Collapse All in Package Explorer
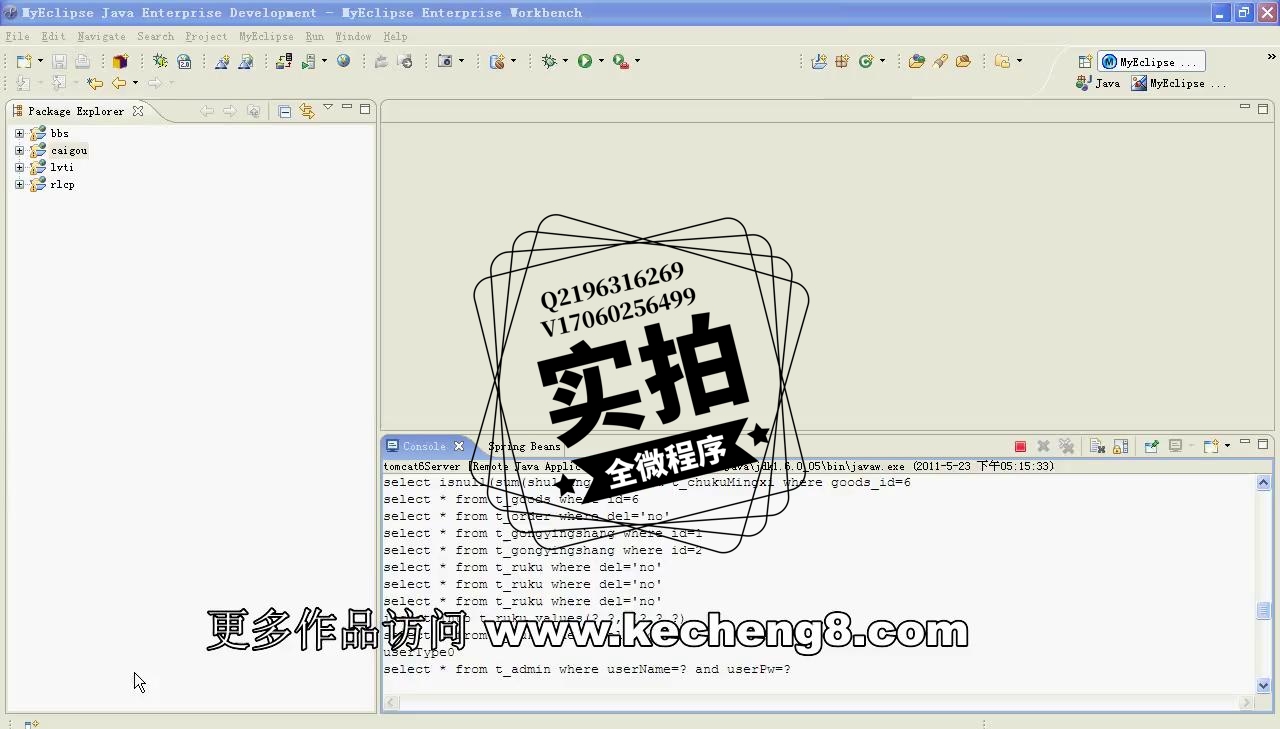Viewport: 1280px width, 729px height. (x=285, y=111)
